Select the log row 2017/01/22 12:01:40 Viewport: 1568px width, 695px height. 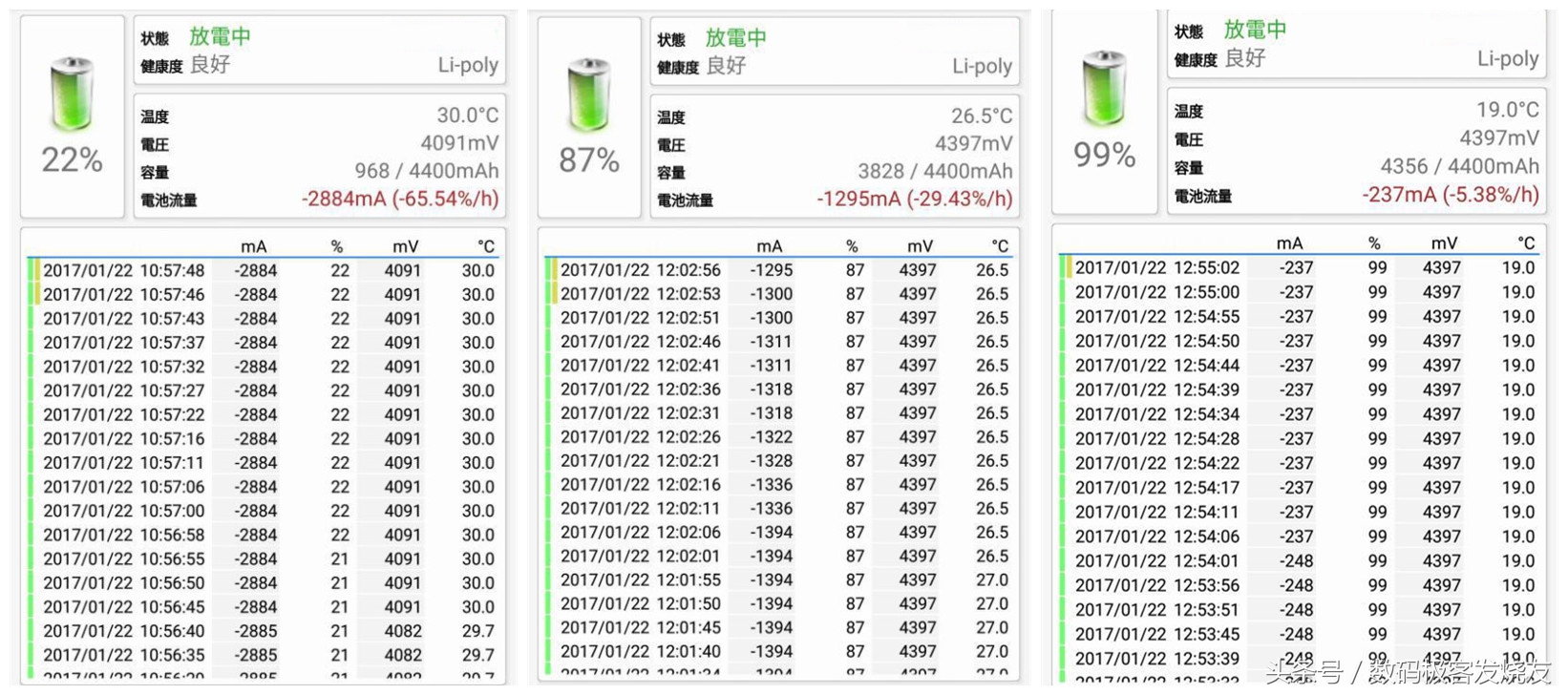(779, 651)
